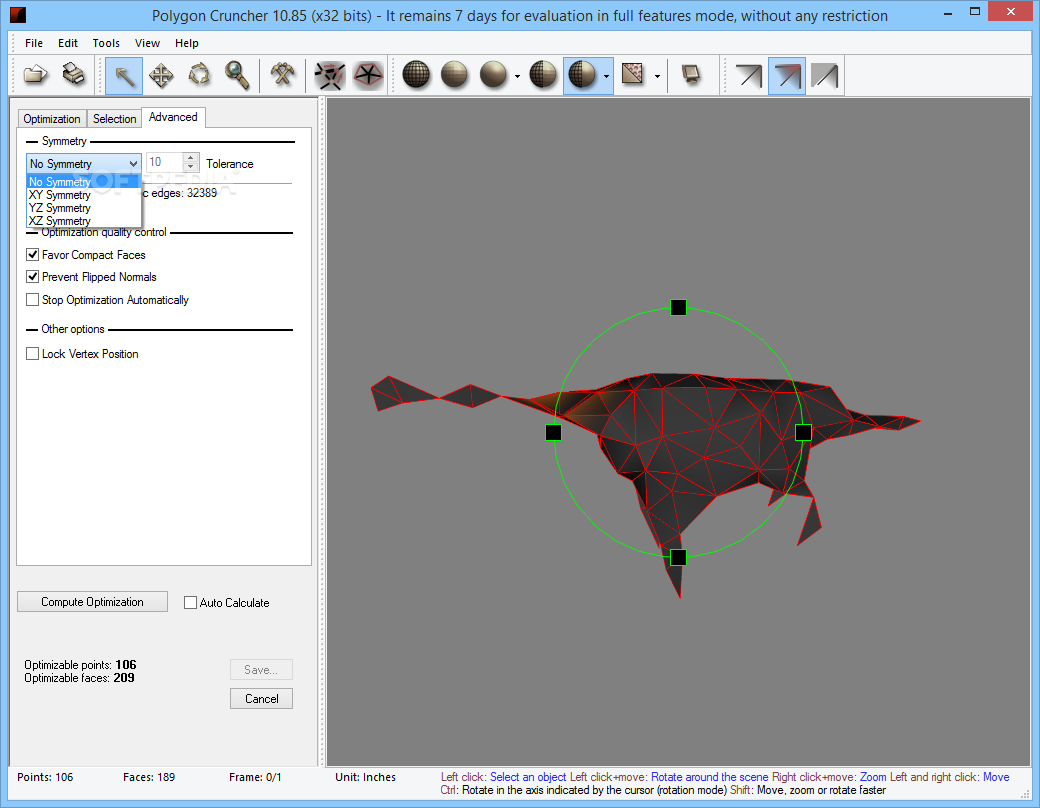Enable Stop Optimization Automatically
This screenshot has width=1040, height=808.
tap(32, 300)
